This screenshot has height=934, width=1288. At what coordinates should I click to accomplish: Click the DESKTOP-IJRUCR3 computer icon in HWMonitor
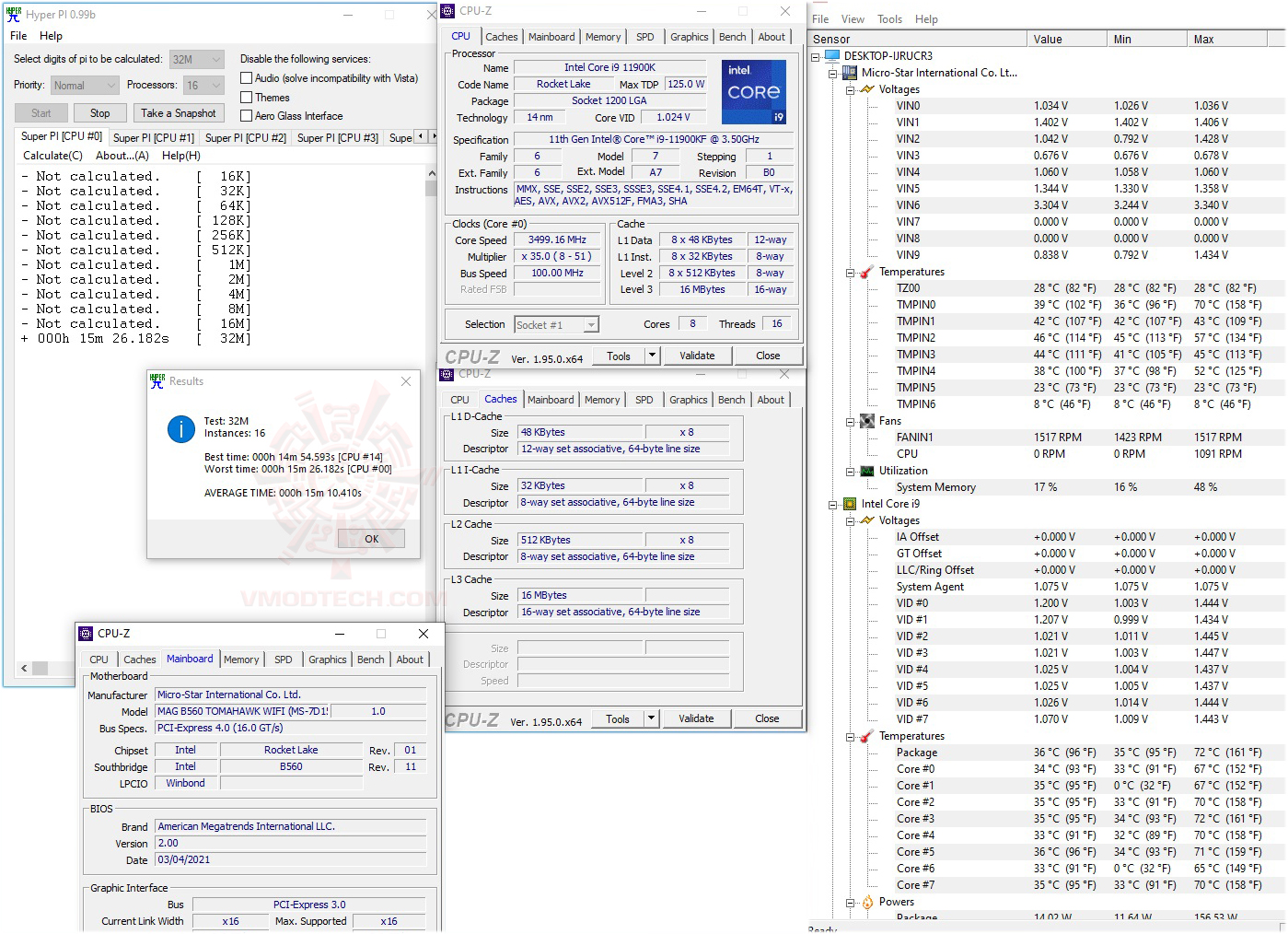[x=832, y=56]
